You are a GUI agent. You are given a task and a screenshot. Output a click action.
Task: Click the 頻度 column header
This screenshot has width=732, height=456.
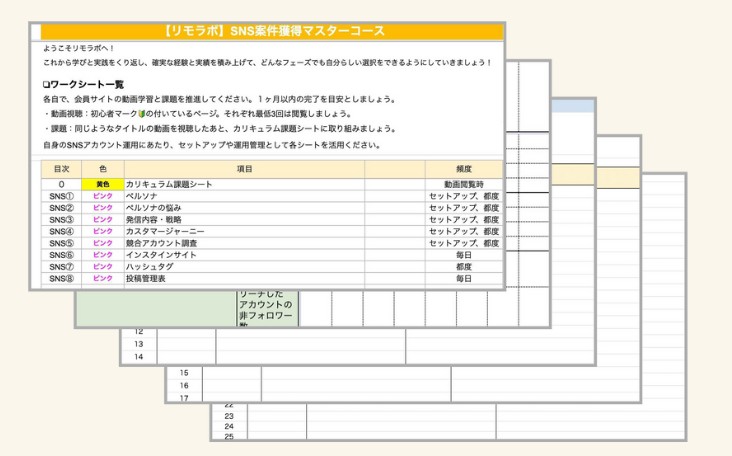tap(463, 170)
